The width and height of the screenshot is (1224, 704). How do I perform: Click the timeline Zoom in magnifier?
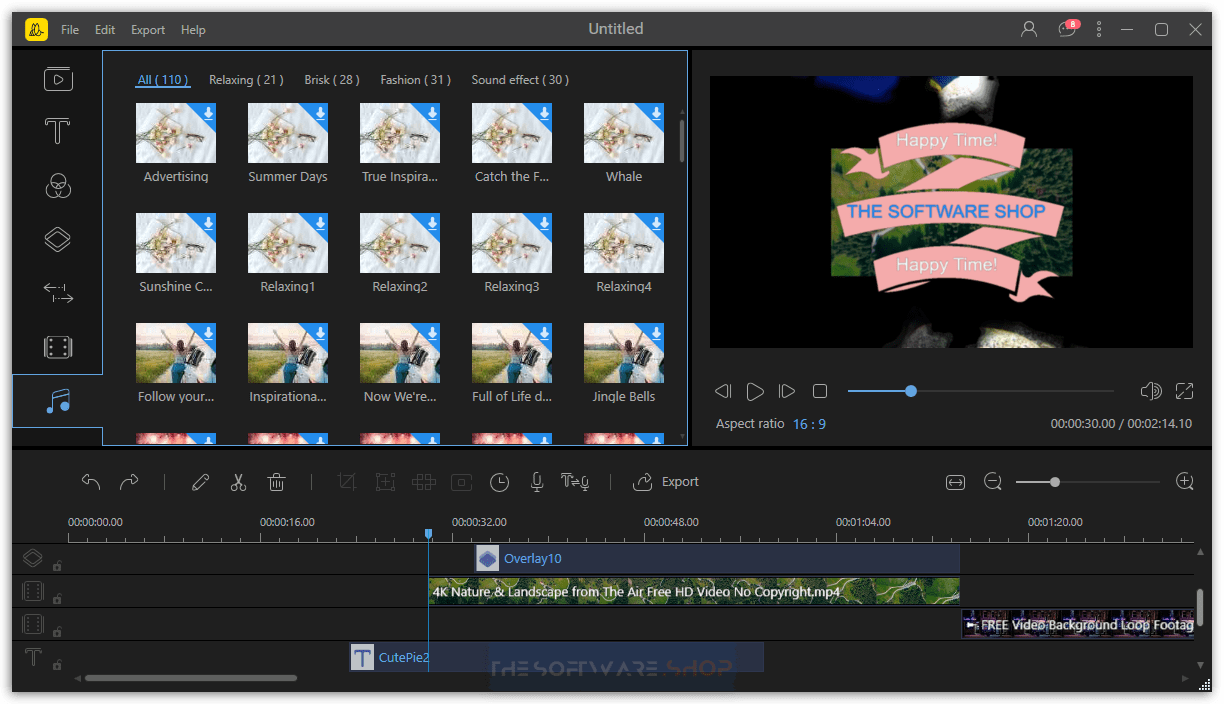point(1185,482)
